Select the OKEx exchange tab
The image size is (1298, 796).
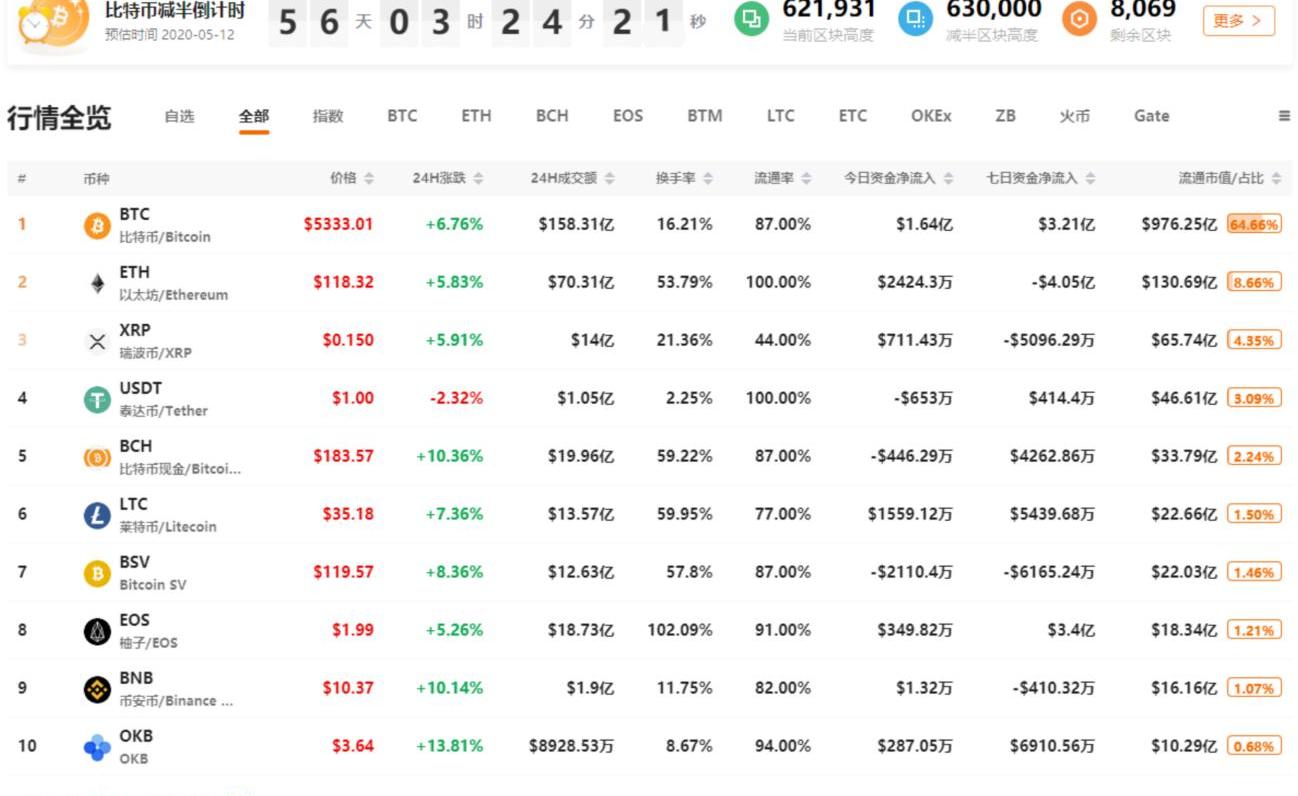tap(930, 116)
